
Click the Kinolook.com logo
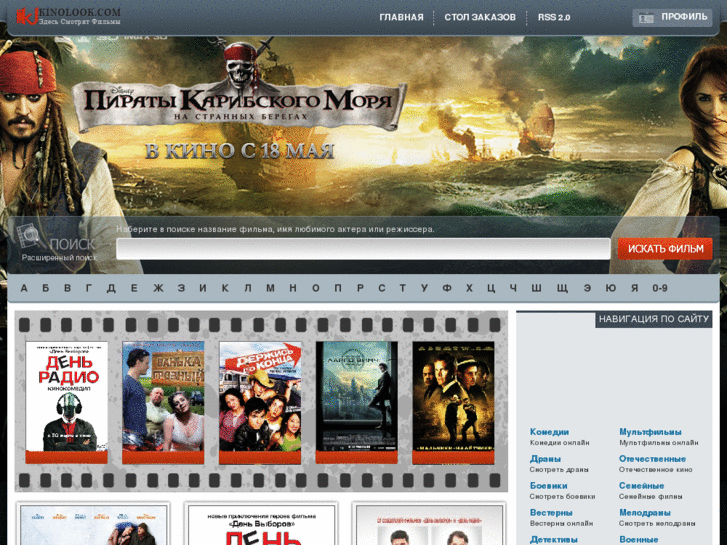pos(68,16)
